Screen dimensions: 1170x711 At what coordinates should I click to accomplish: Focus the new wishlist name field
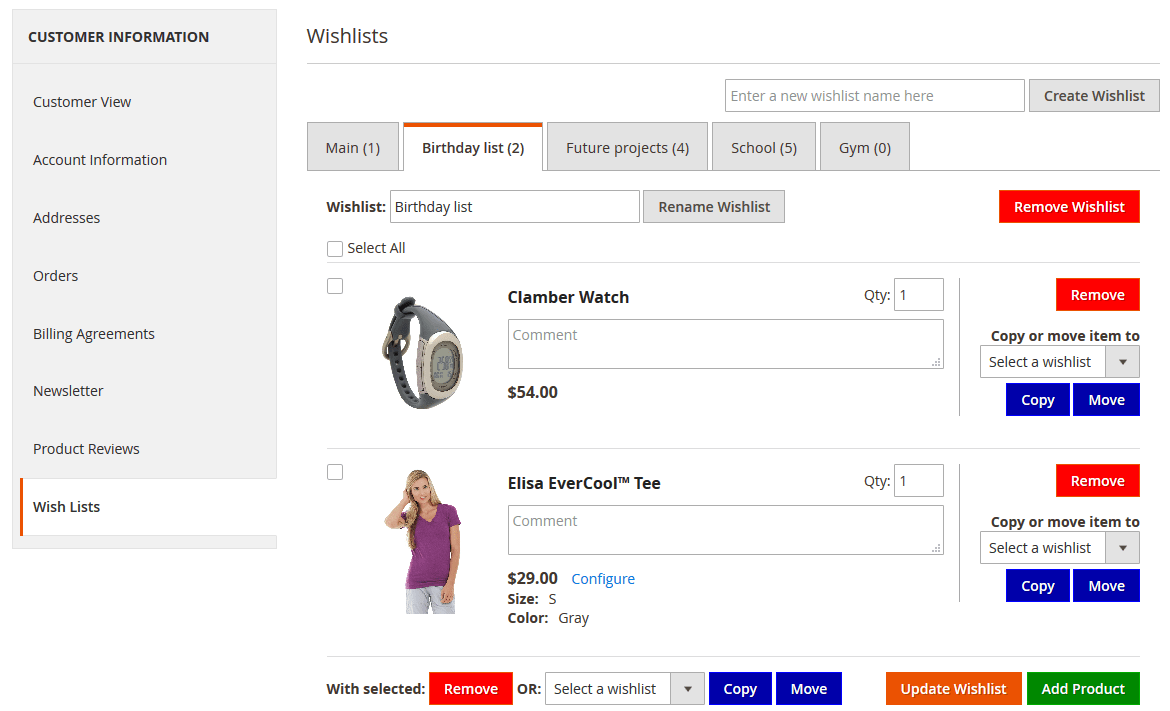click(x=875, y=95)
